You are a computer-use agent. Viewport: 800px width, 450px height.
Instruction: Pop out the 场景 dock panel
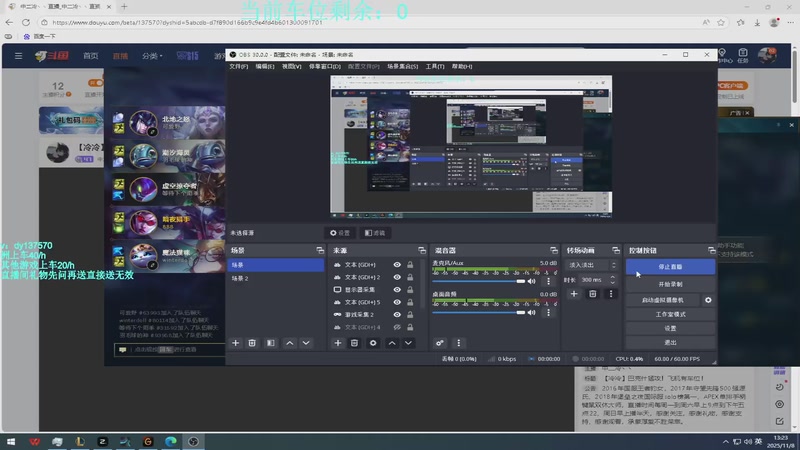click(320, 251)
